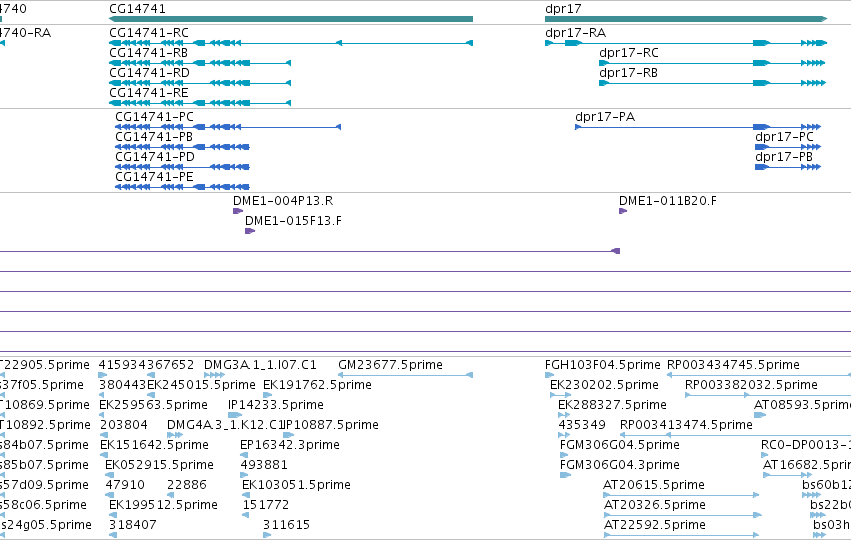Click the 435349 feature label

[x=582, y=425]
